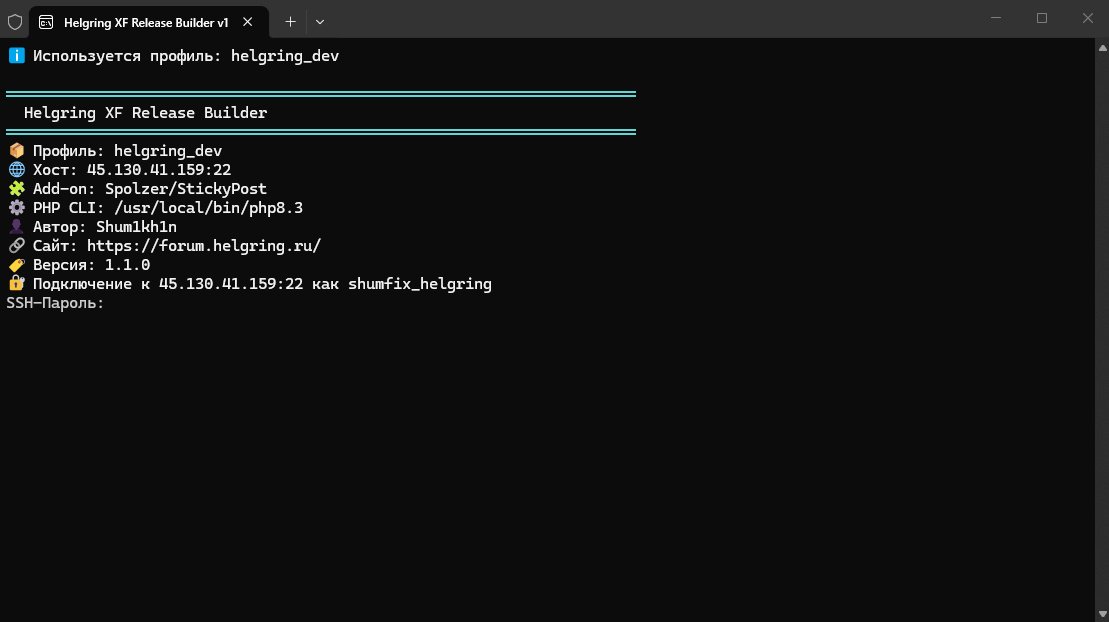Click the blue info icon at top

tap(16, 56)
